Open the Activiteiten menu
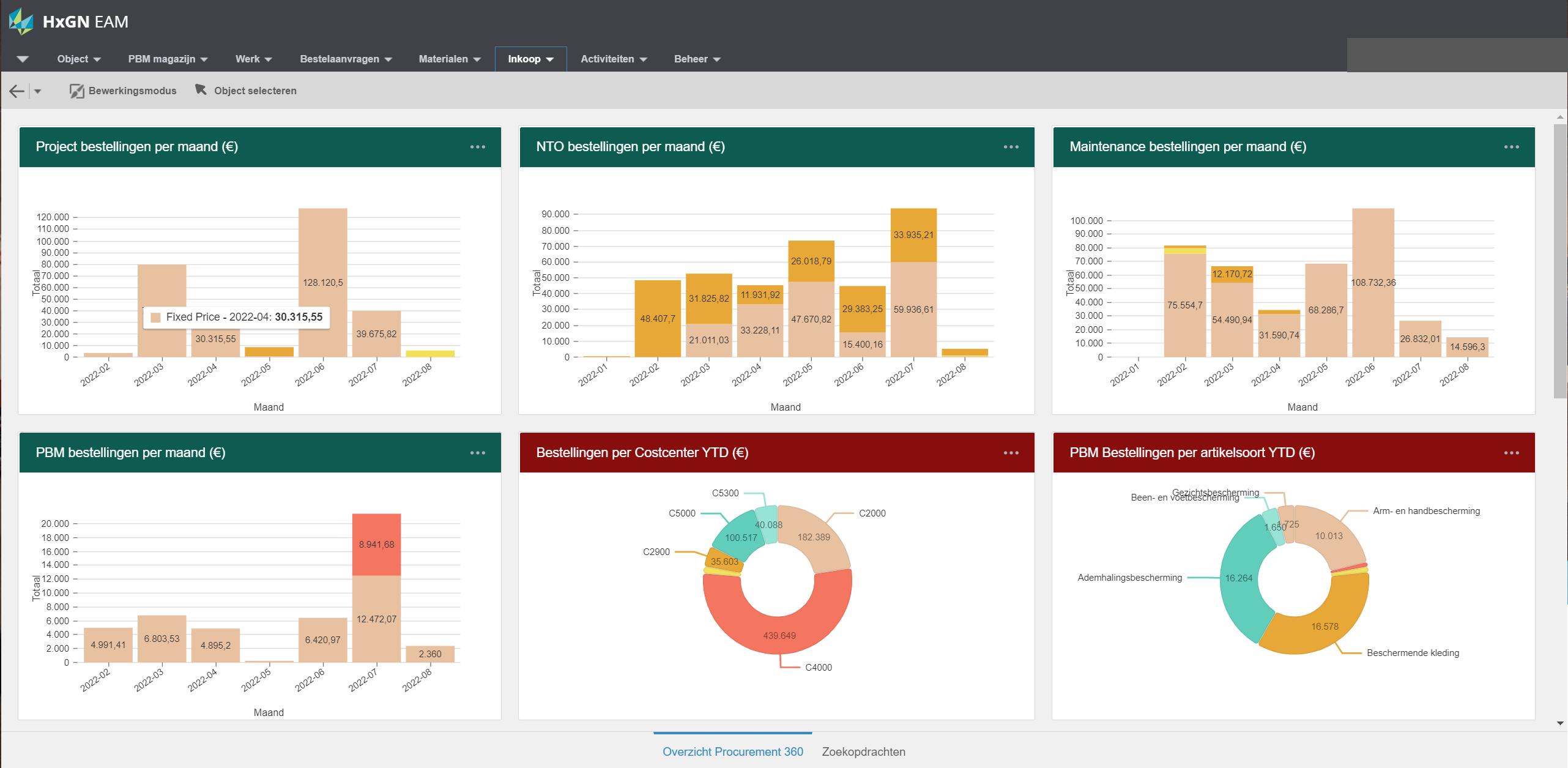1568x768 pixels. tap(614, 59)
